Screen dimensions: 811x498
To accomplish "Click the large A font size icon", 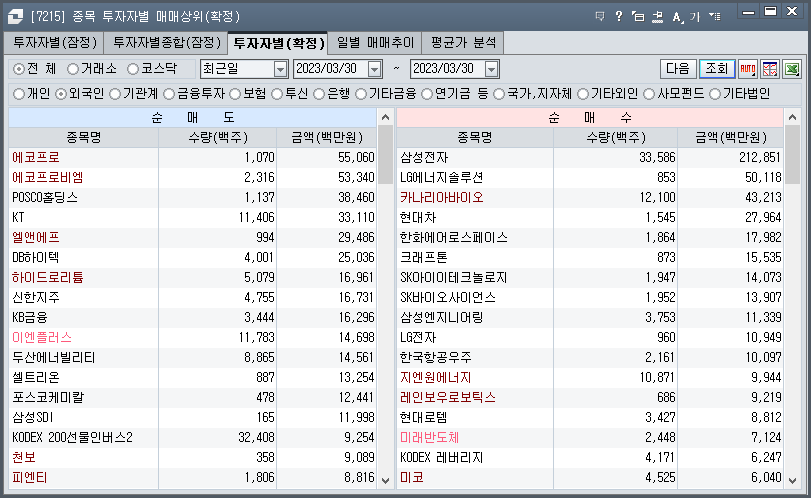I will [677, 17].
